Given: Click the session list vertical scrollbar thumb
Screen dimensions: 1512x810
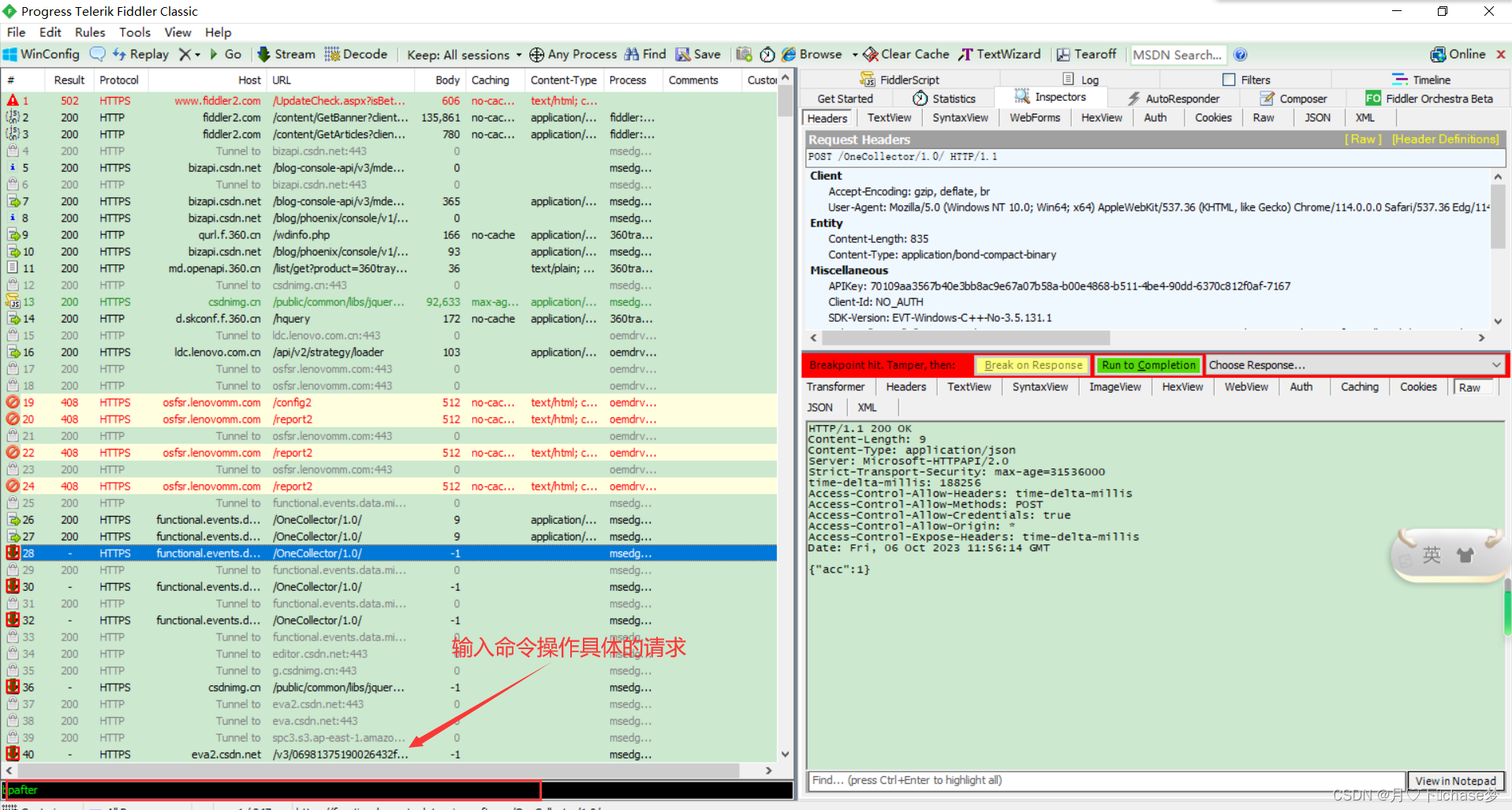Looking at the screenshot, I should click(785, 100).
